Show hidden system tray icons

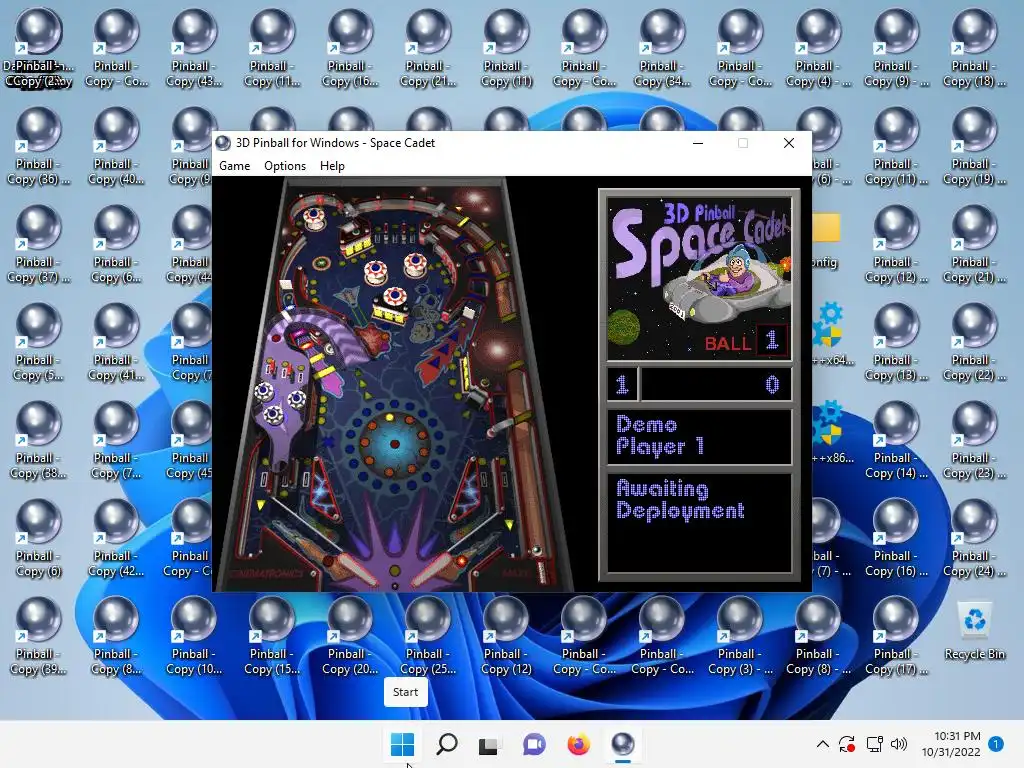(823, 744)
